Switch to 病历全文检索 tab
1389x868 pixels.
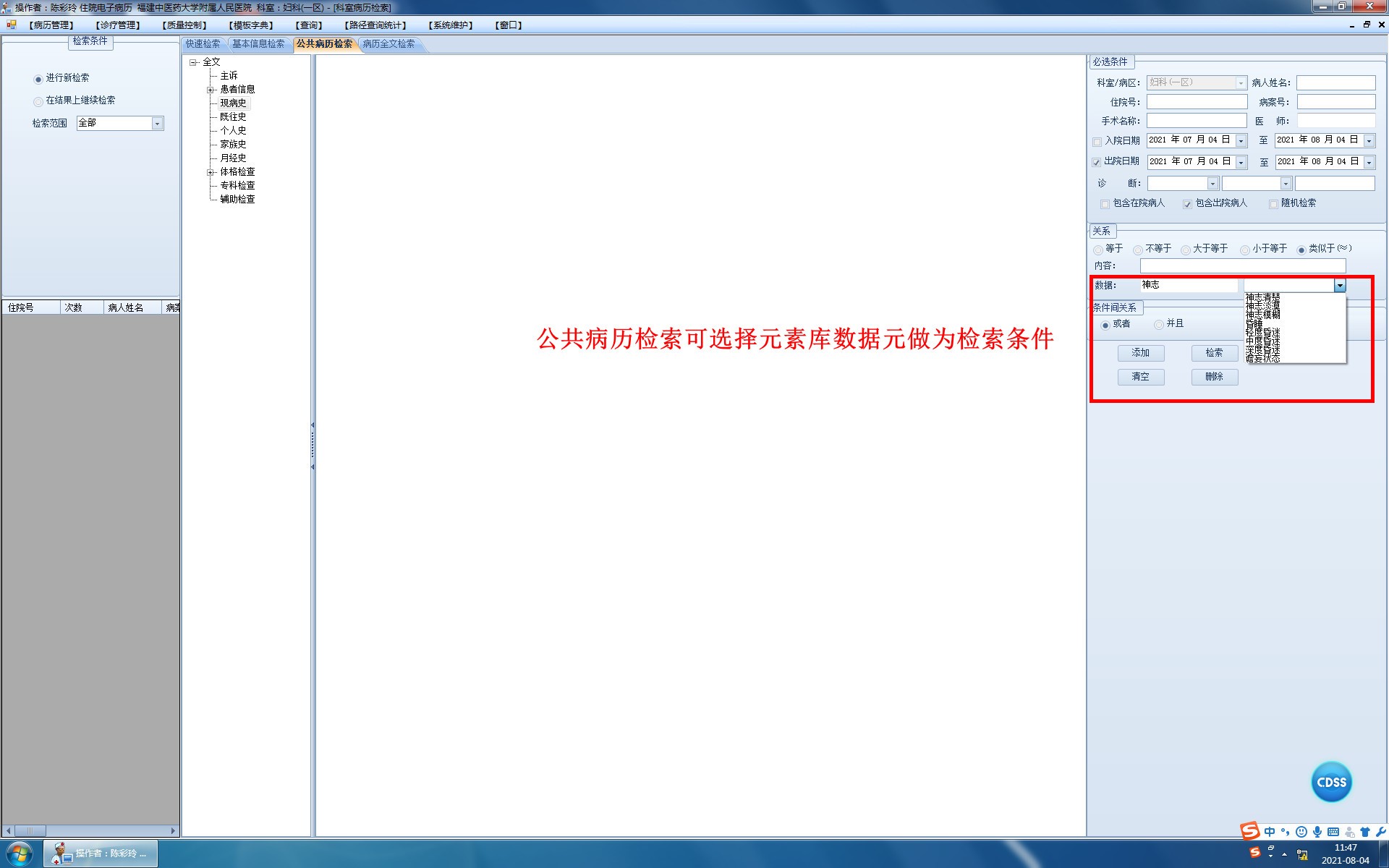389,44
